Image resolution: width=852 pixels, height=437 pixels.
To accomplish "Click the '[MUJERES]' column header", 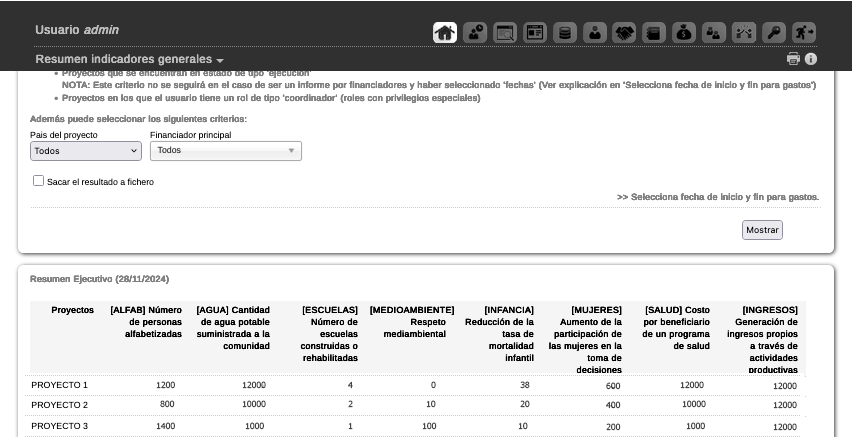I will [585, 340].
